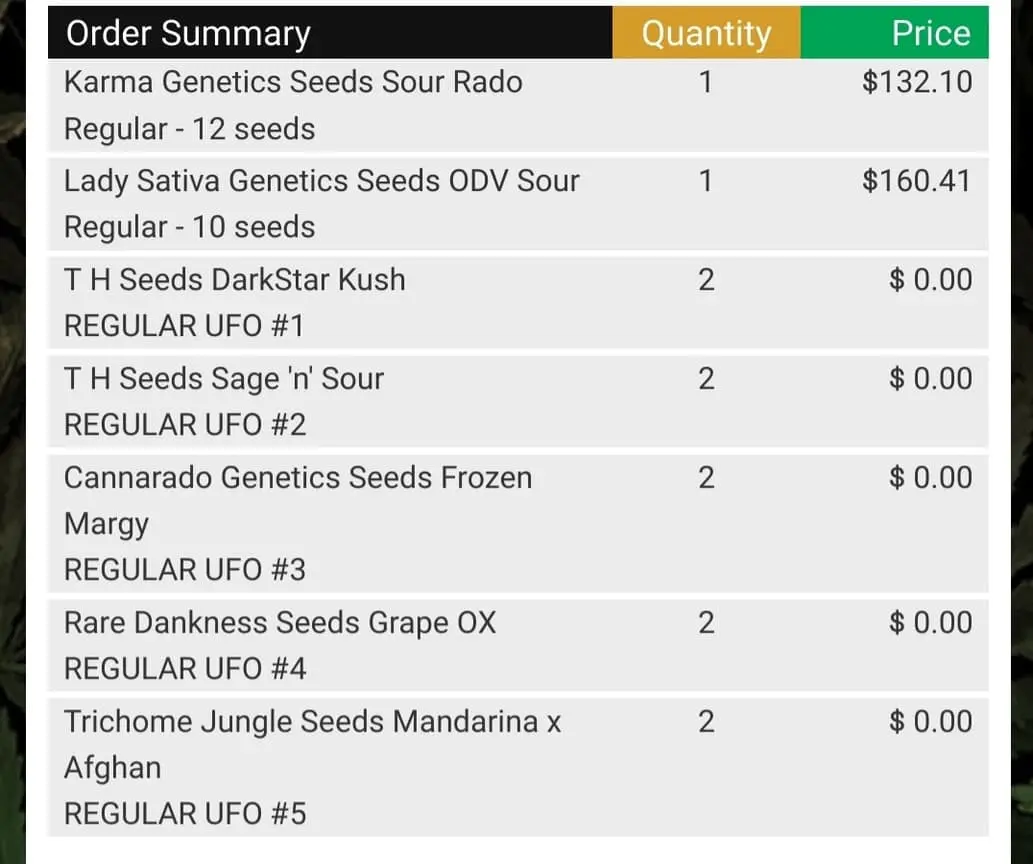The height and width of the screenshot is (864, 1033).
Task: Select T H Seeds DarkStar Kush item
Action: click(x=235, y=279)
